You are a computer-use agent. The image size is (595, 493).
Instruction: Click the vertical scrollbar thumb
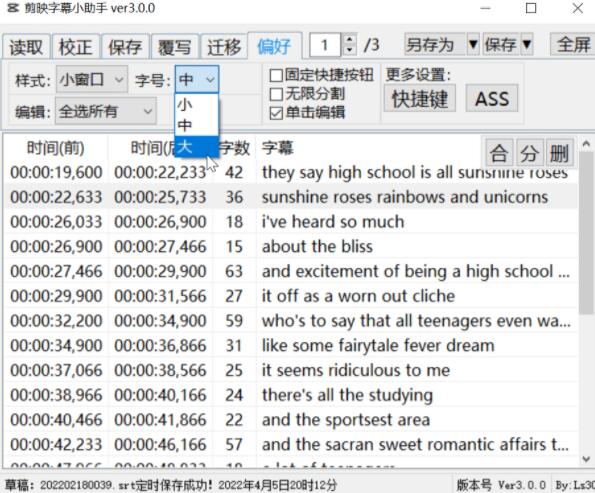click(x=586, y=233)
